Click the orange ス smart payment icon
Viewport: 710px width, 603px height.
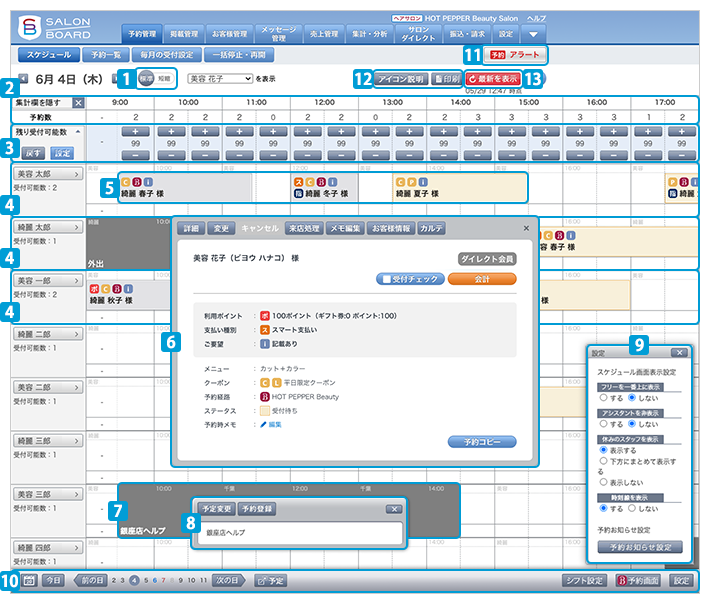(265, 330)
